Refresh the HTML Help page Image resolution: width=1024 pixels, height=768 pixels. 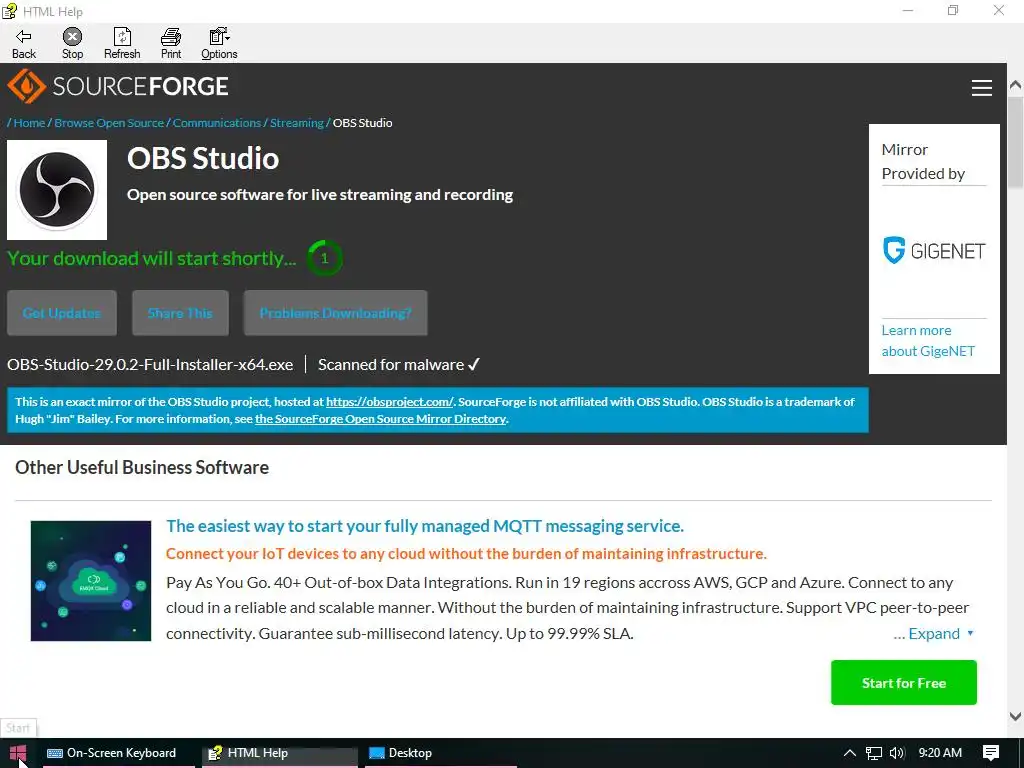pyautogui.click(x=122, y=44)
